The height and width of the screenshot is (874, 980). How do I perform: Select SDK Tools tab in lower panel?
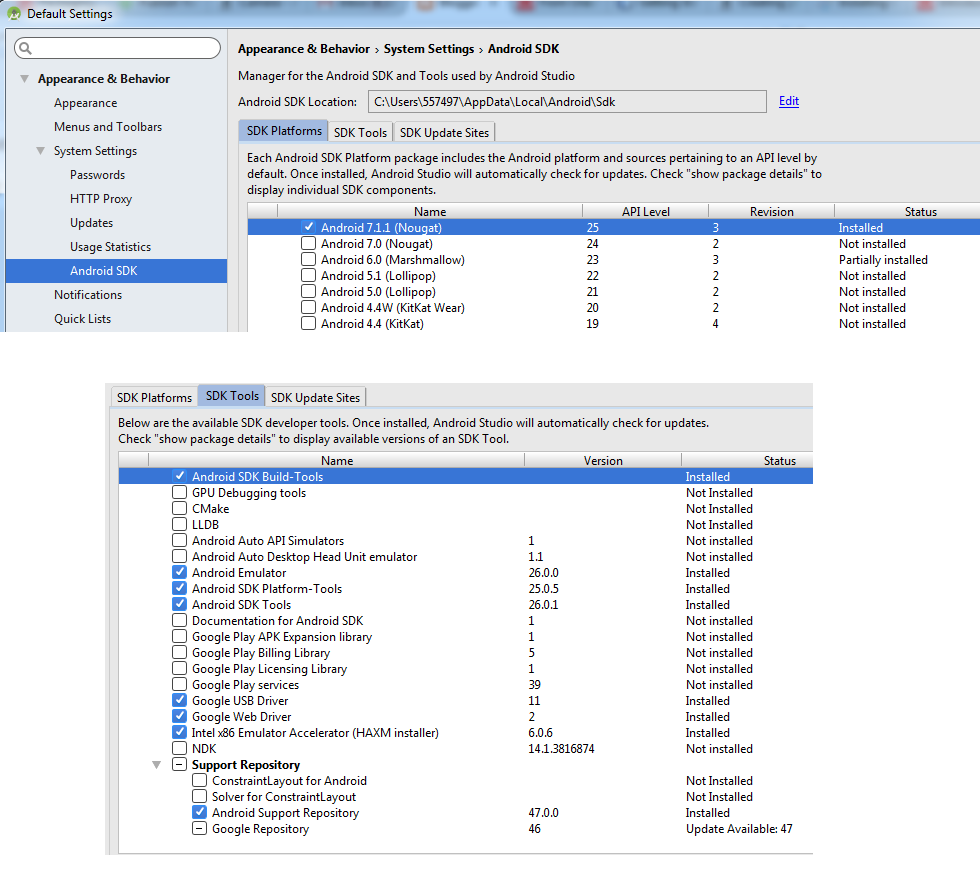tap(232, 396)
